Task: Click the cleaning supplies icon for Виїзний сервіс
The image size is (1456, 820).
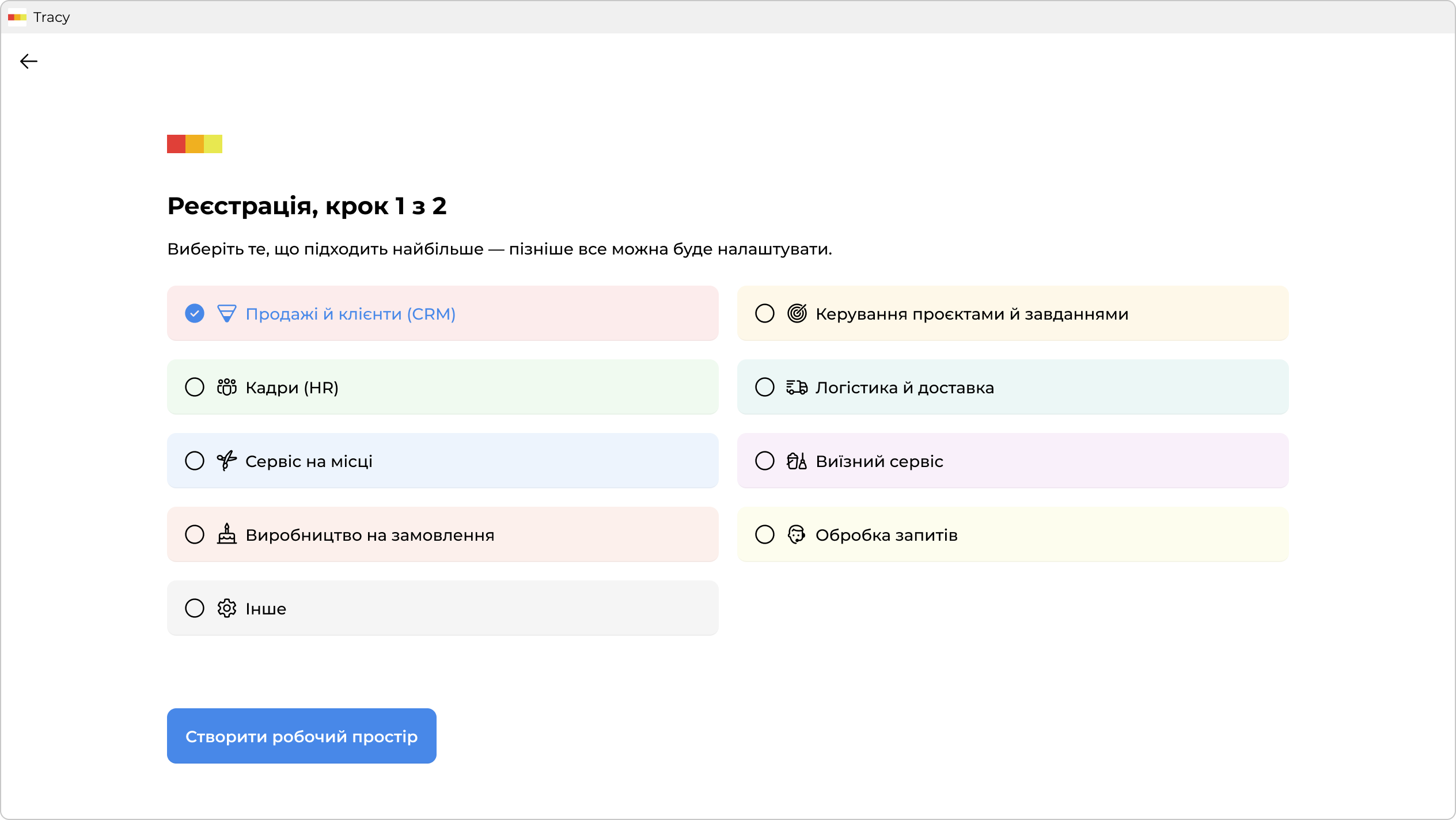Action: click(797, 461)
